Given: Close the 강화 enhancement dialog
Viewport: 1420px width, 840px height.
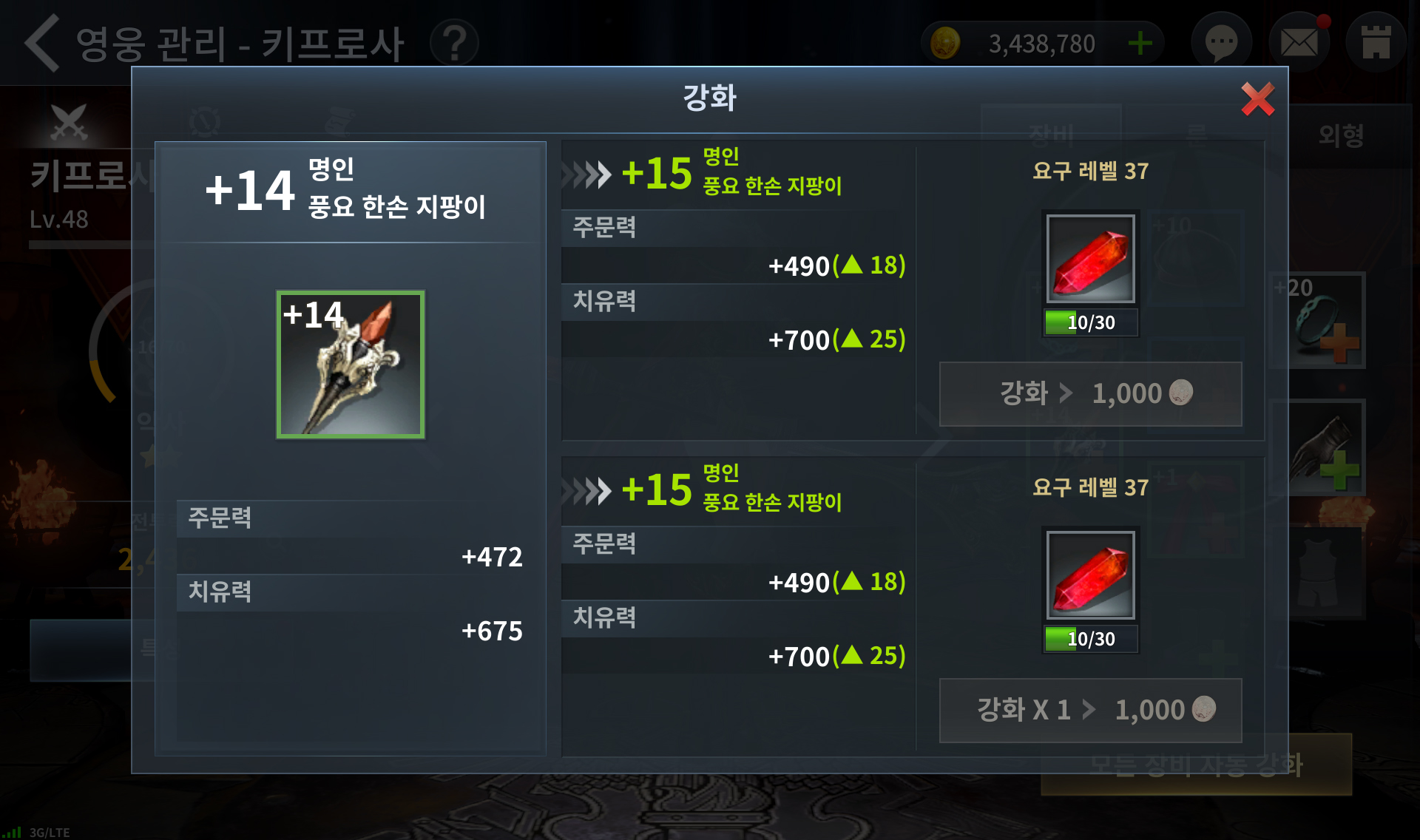Looking at the screenshot, I should coord(1257,99).
